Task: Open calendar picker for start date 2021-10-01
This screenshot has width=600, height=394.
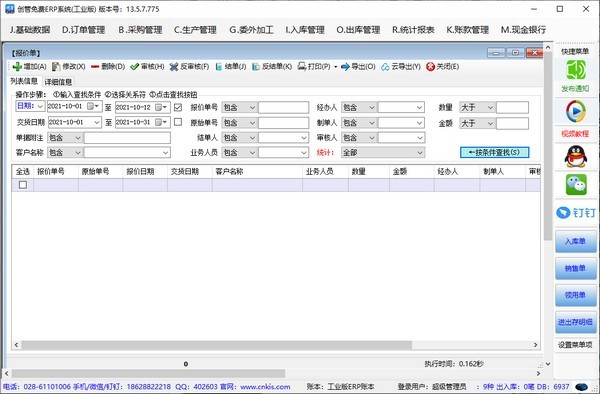Action: pos(93,106)
